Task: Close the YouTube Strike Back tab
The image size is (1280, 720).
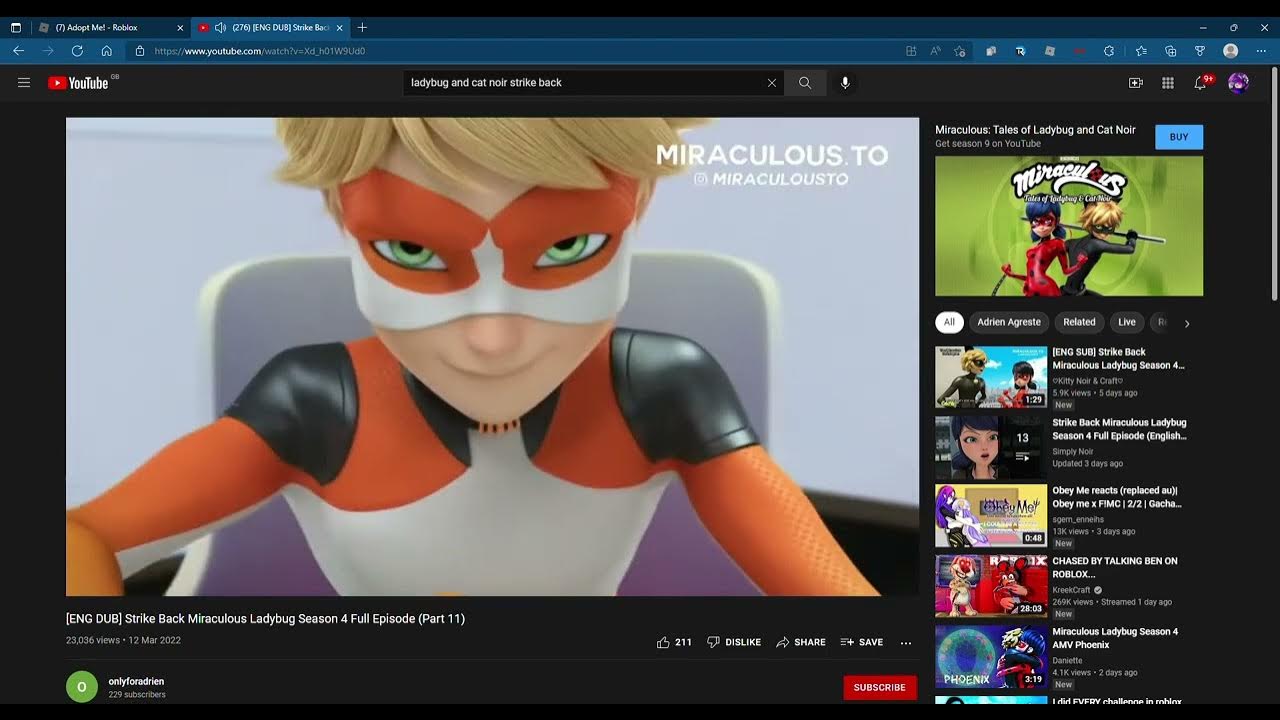Action: tap(340, 28)
